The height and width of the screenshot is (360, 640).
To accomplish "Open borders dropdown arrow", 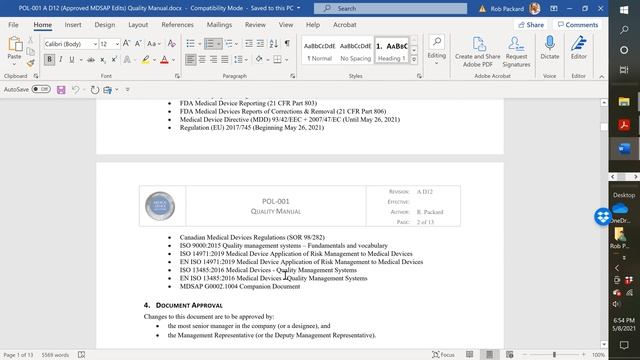I will [287, 60].
